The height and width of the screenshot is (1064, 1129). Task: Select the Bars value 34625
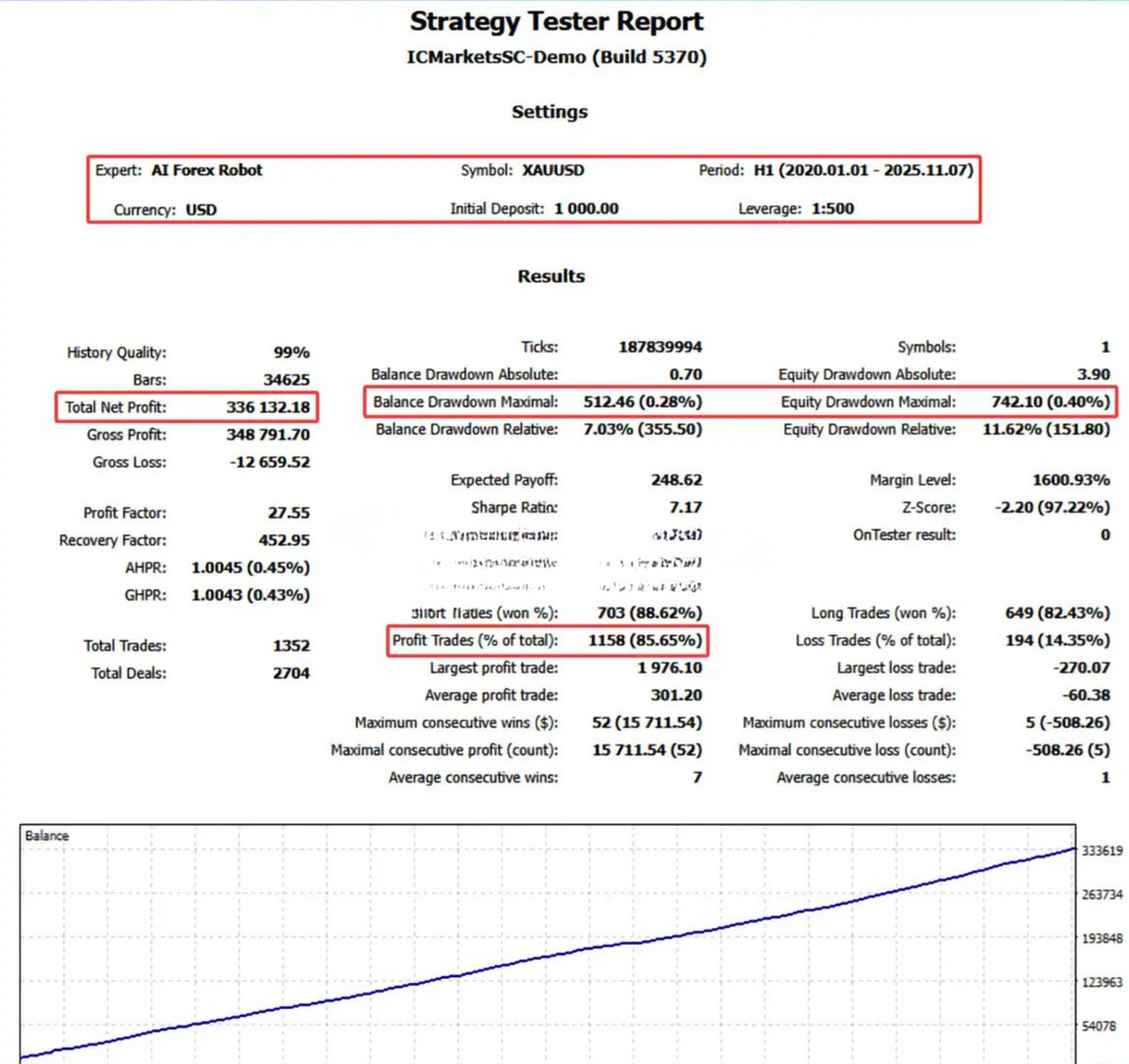[x=286, y=379]
